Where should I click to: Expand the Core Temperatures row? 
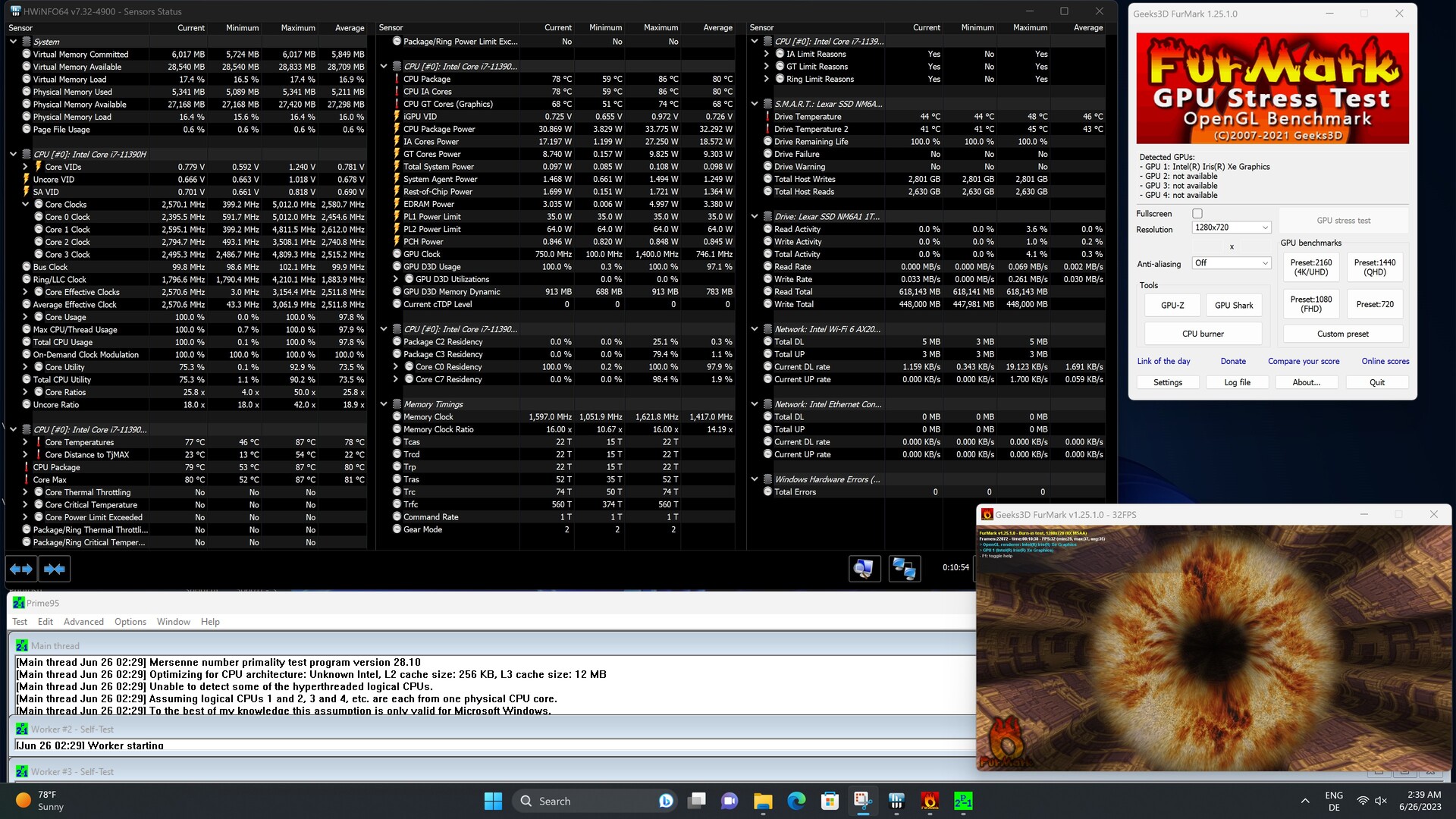click(25, 442)
